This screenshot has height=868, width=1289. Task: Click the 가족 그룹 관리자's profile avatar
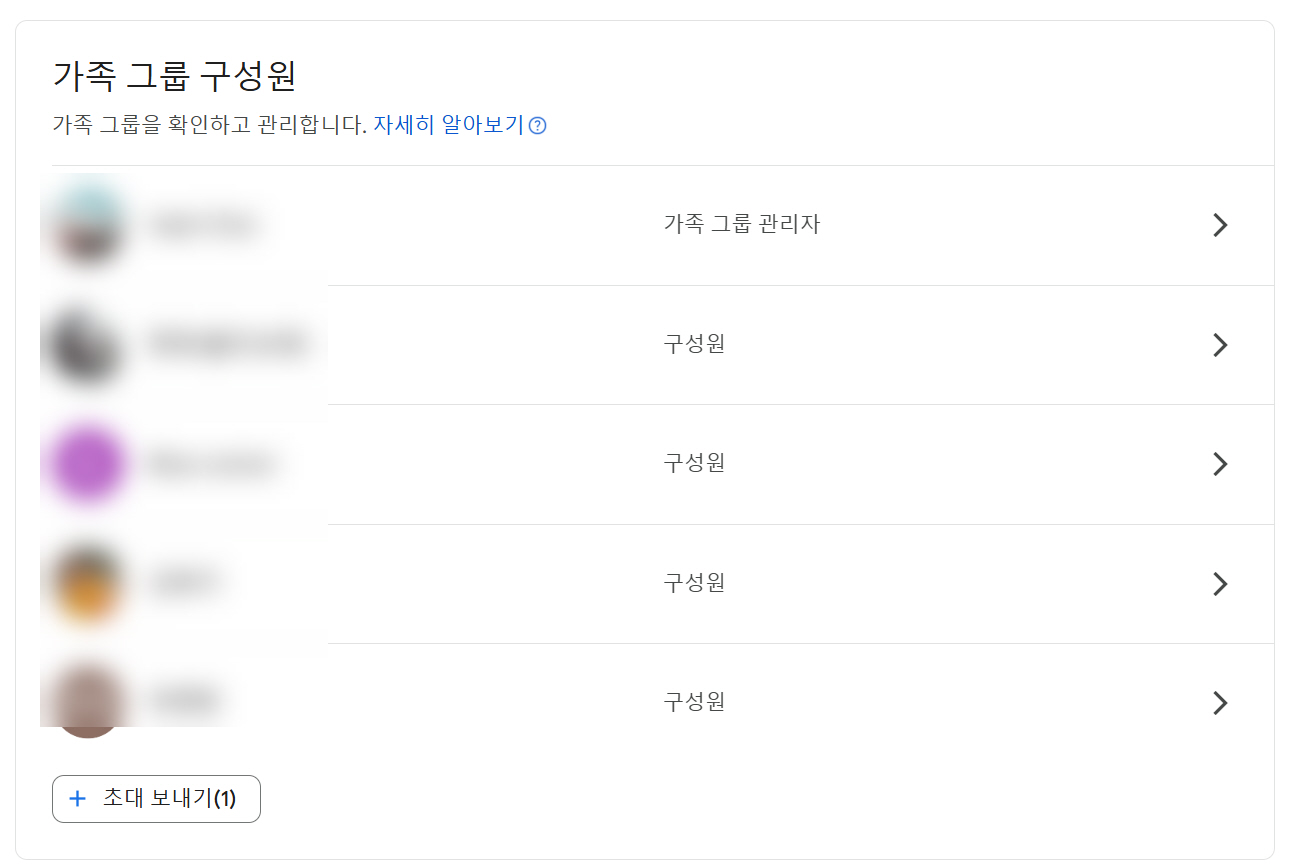[x=88, y=225]
